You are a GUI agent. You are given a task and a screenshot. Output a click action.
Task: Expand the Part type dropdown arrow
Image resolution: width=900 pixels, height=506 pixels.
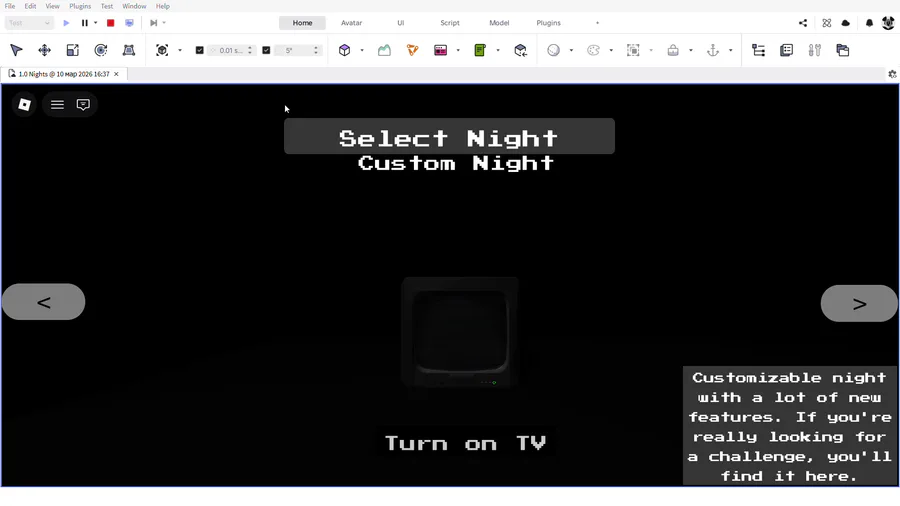click(x=362, y=50)
